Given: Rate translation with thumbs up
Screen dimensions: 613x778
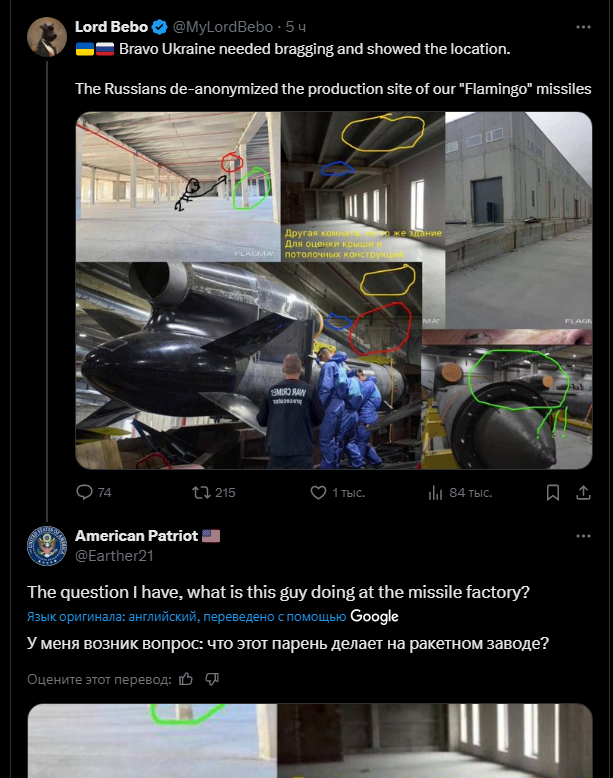Looking at the screenshot, I should pos(185,680).
